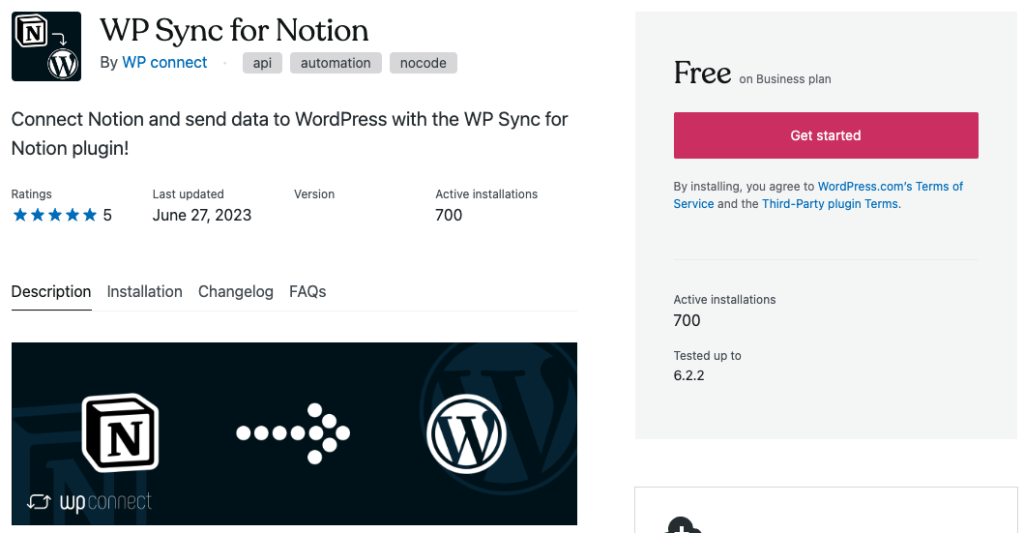Open the Changelog tab

[236, 291]
